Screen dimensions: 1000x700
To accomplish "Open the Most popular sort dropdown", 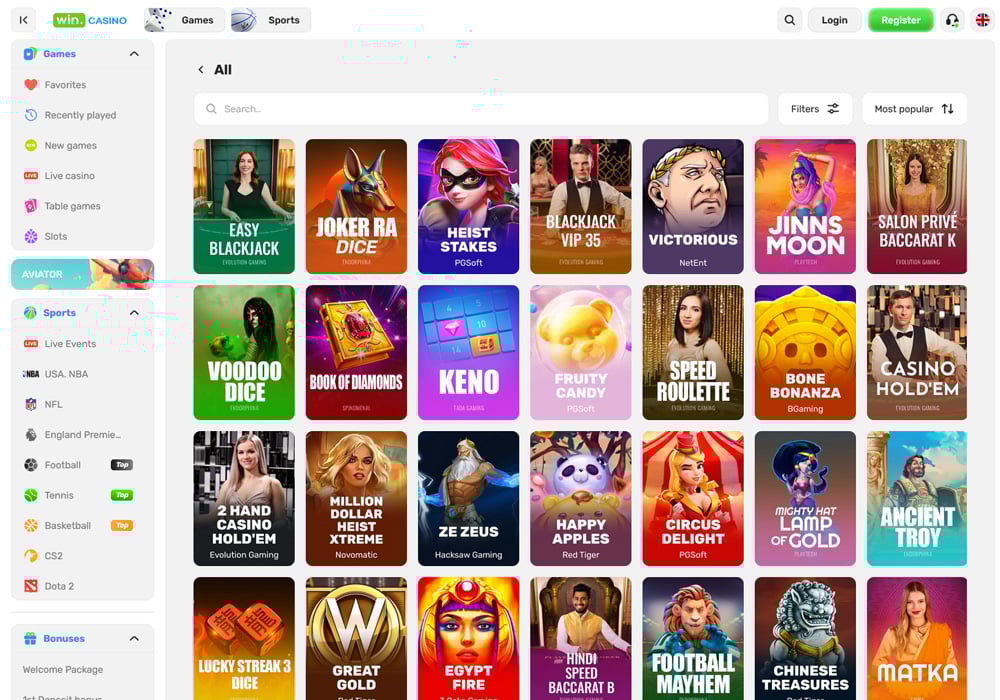I will pyautogui.click(x=914, y=109).
